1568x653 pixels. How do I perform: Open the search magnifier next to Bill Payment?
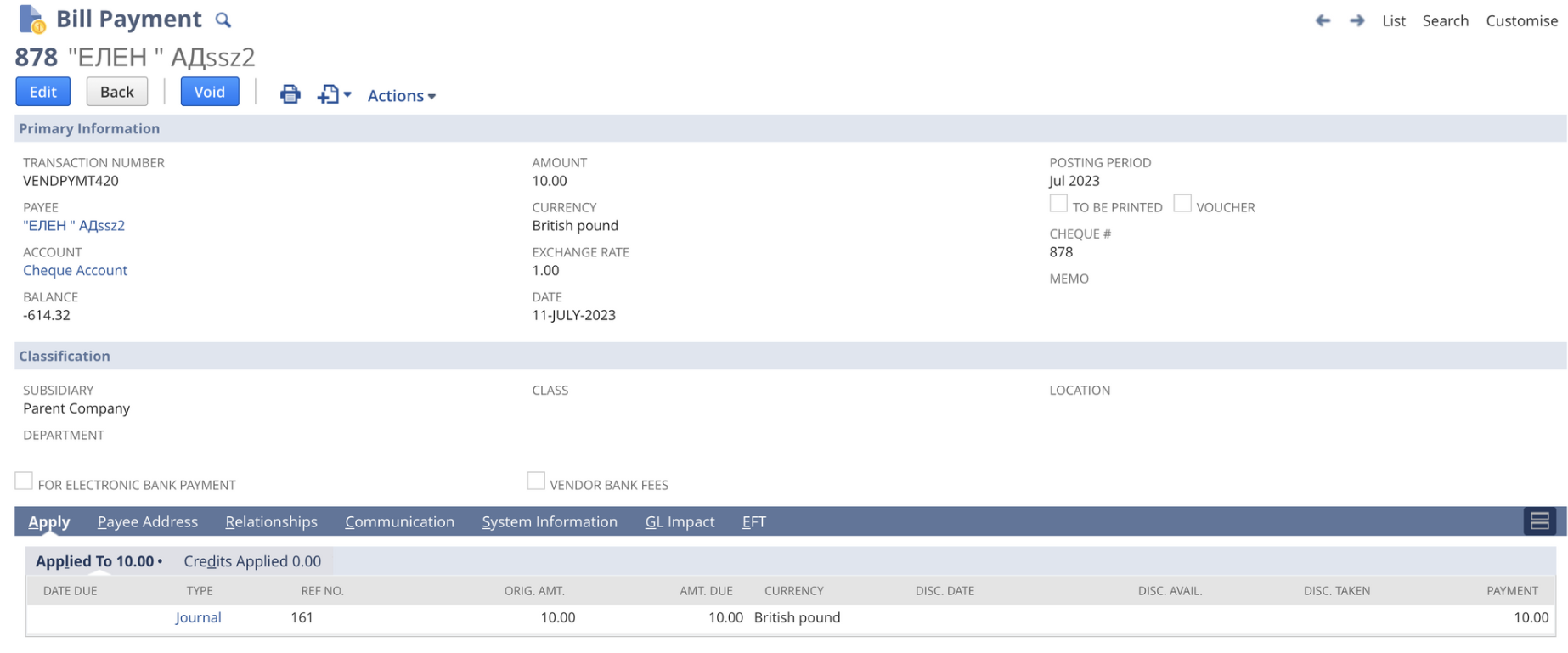click(223, 20)
